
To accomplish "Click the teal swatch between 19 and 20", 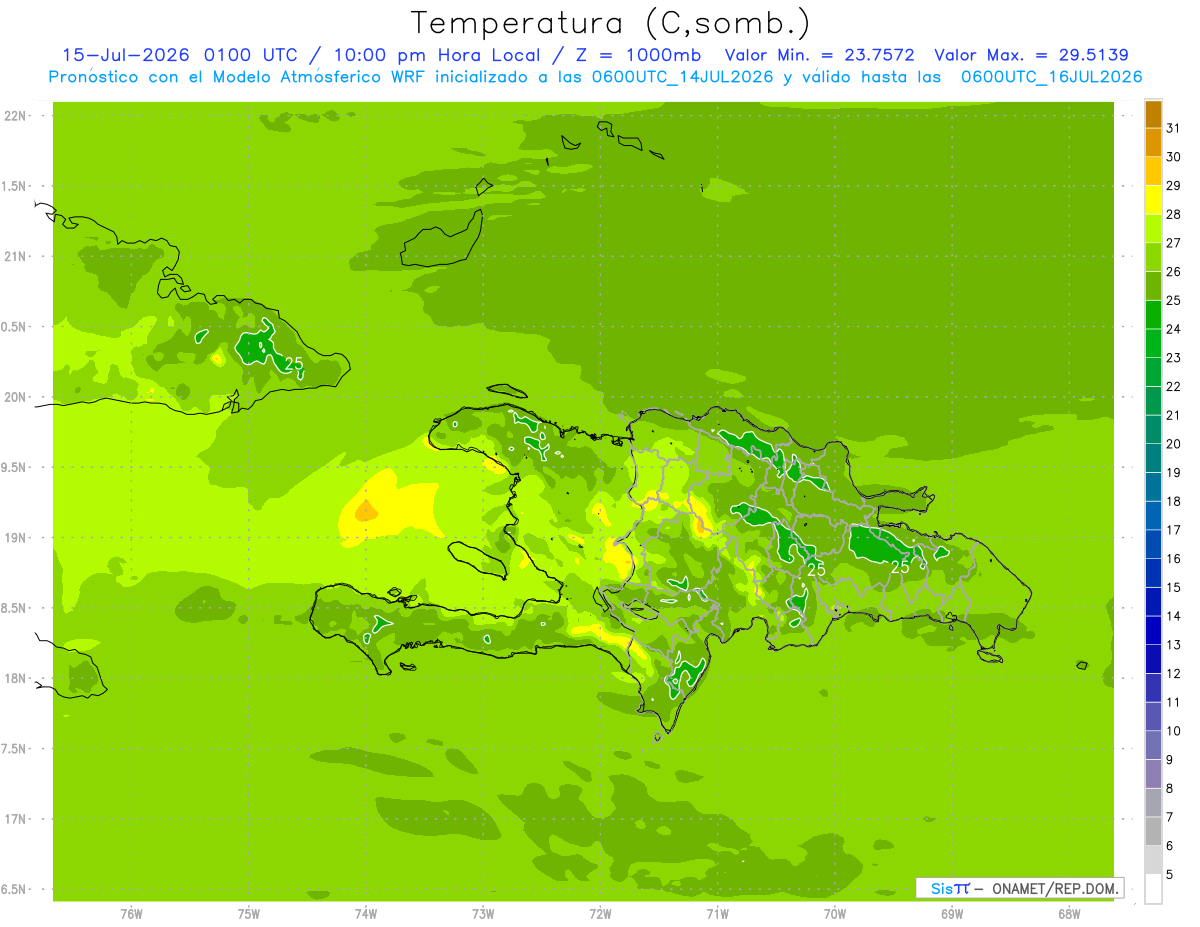I will pos(1153,459).
